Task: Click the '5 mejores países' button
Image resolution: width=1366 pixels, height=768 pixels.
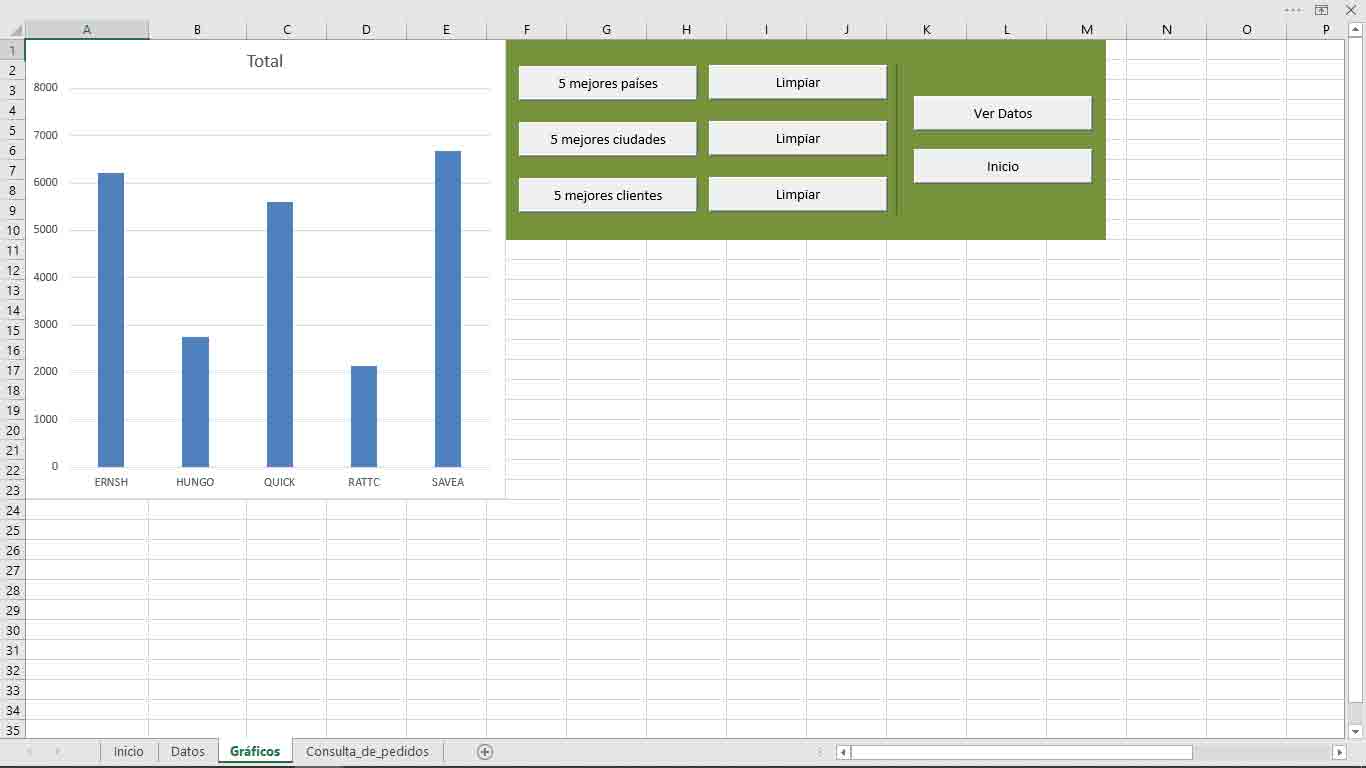Action: tap(607, 83)
